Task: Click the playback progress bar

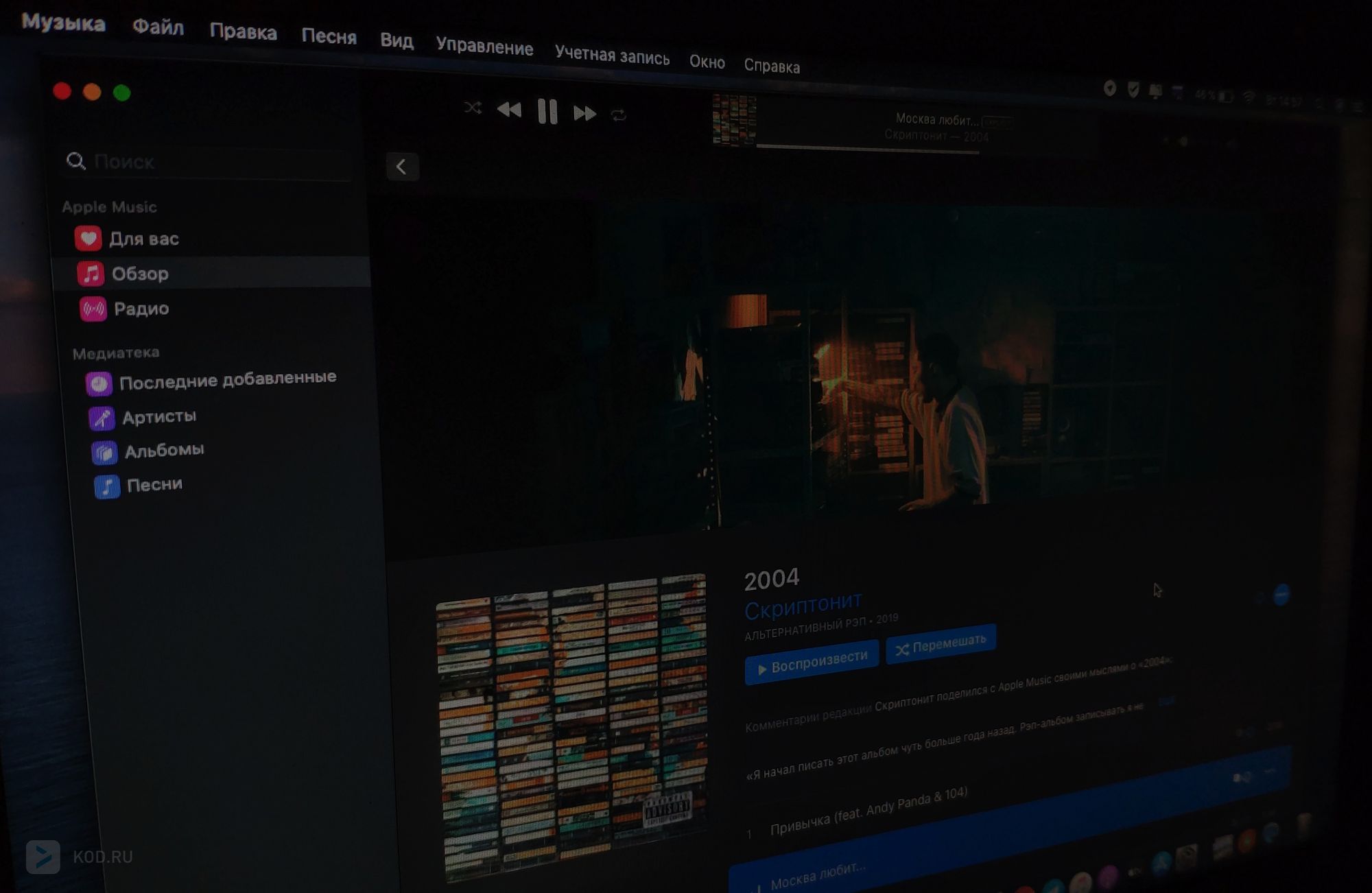Action: 868,149
